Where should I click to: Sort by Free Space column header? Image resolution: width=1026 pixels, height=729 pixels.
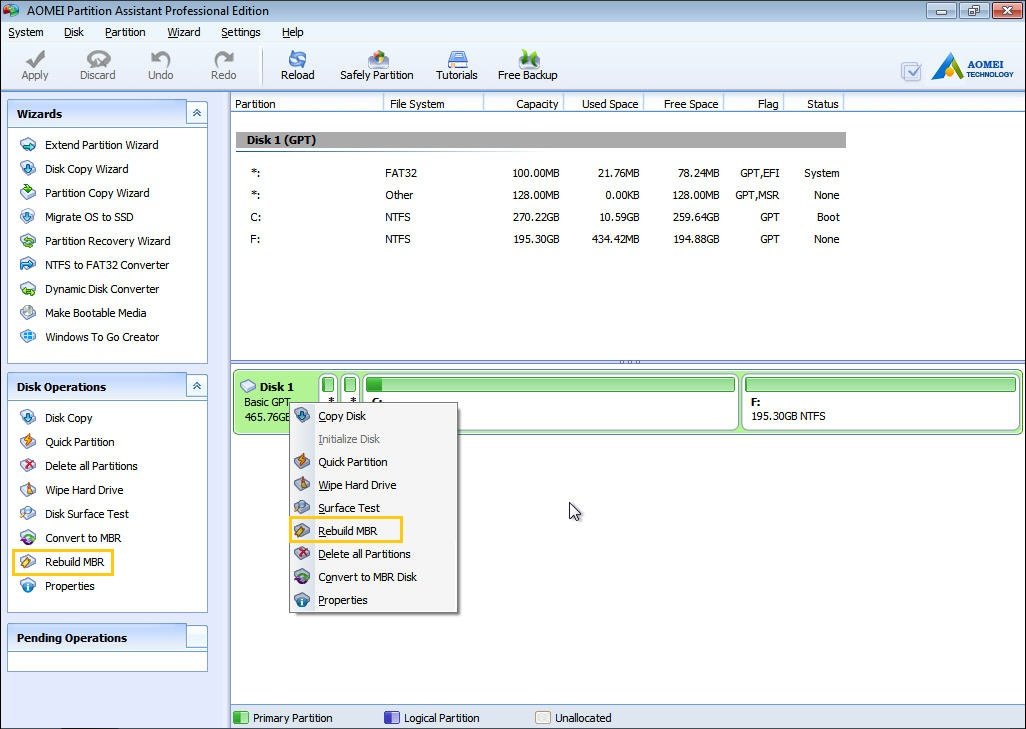click(684, 103)
